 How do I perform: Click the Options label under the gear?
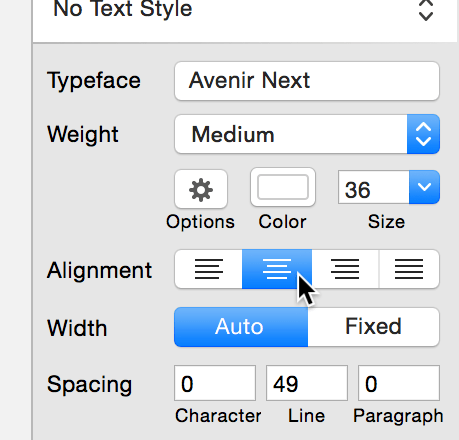tap(200, 222)
